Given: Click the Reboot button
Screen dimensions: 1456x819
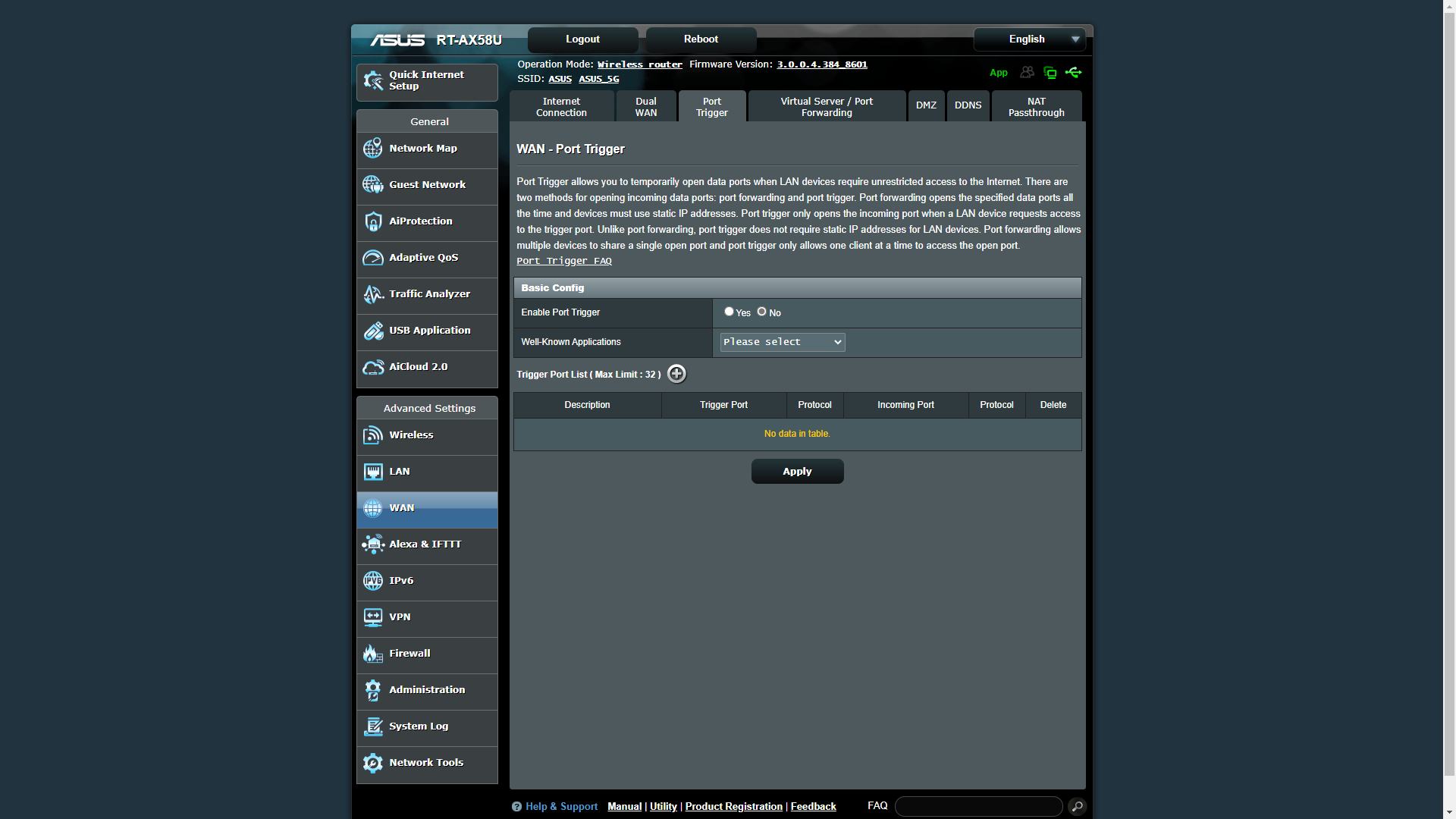Looking at the screenshot, I should (x=701, y=39).
